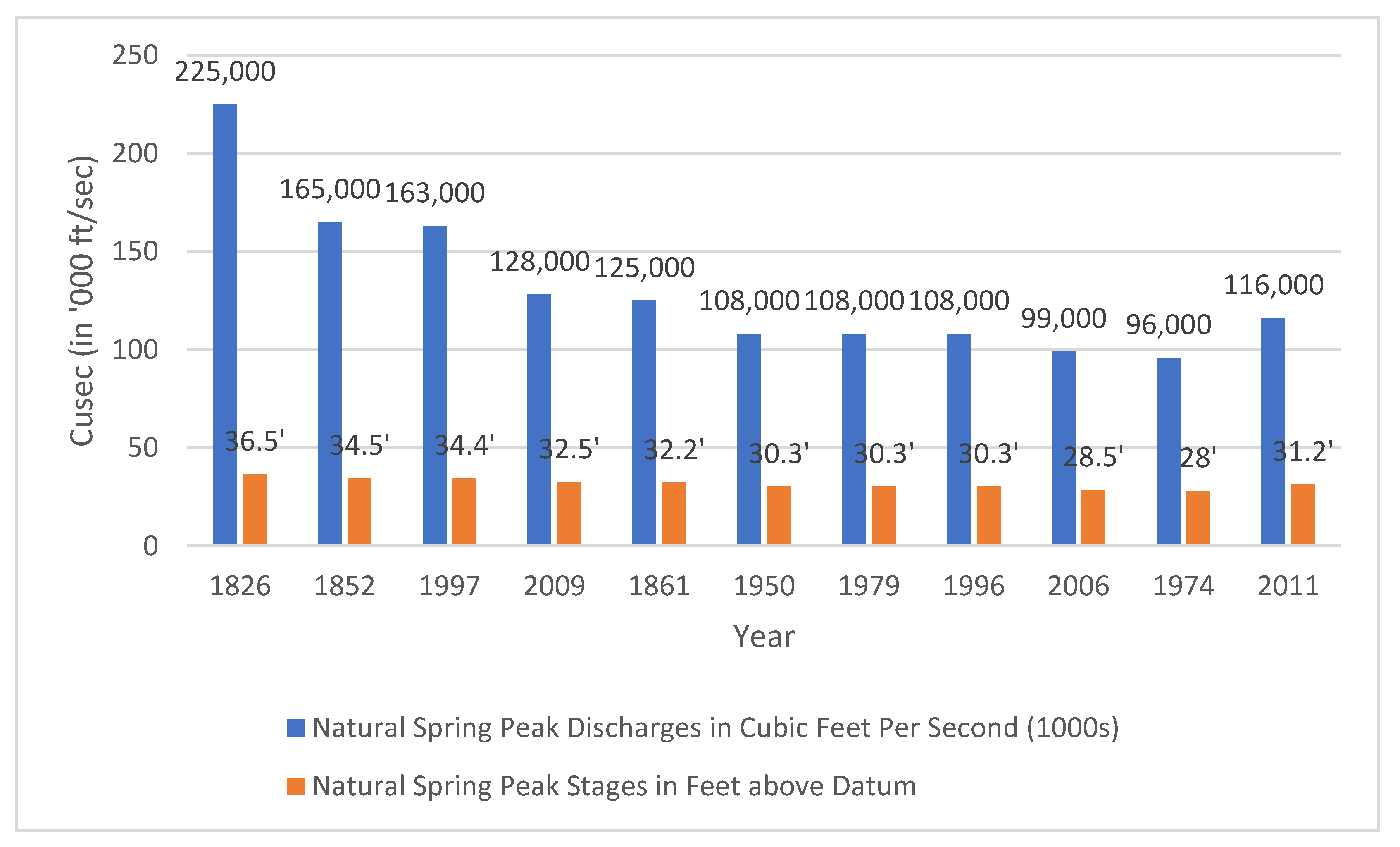Click the 1826 orange stage bar
This screenshot has height=847, width=1400.
point(255,509)
